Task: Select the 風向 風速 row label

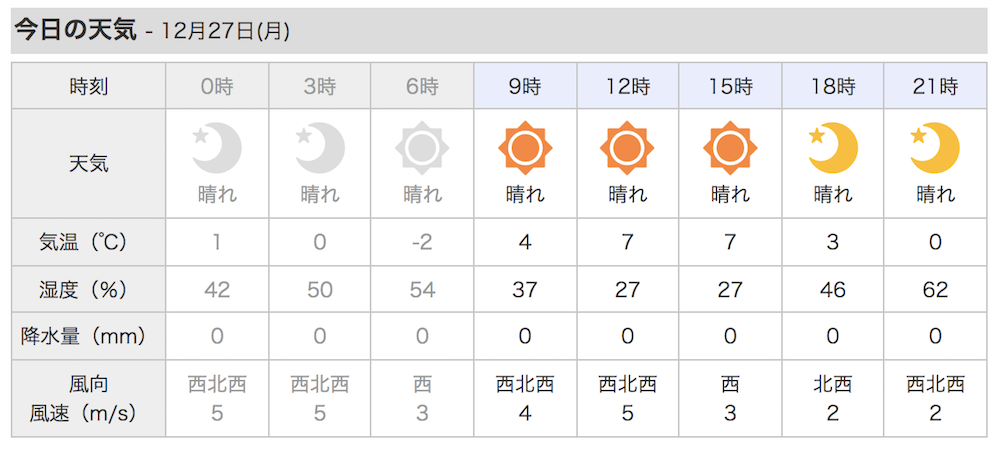Action: [88, 399]
